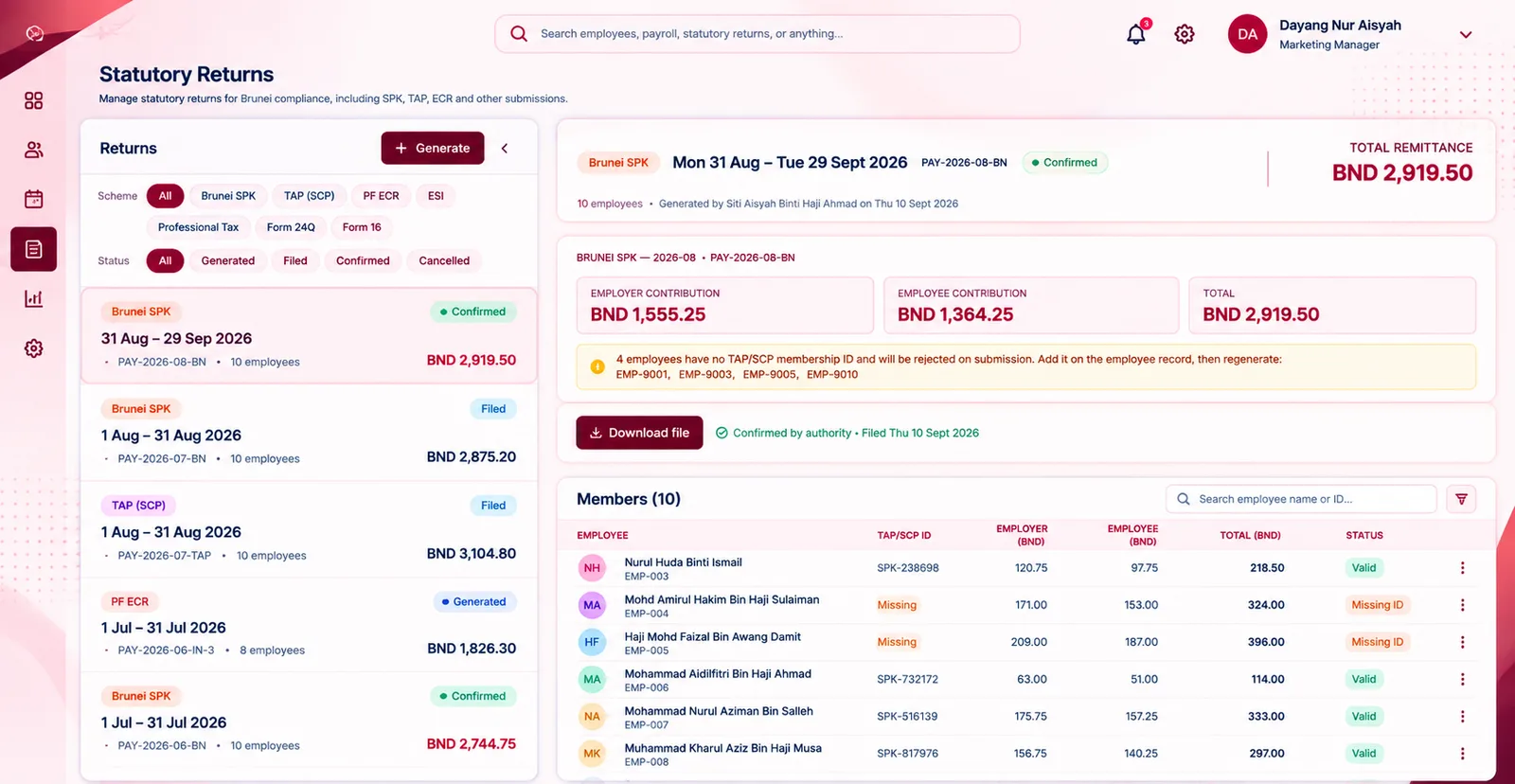Open row menu for Nurul Huda Binti Ismail
The height and width of the screenshot is (784, 1515).
coord(1462,568)
